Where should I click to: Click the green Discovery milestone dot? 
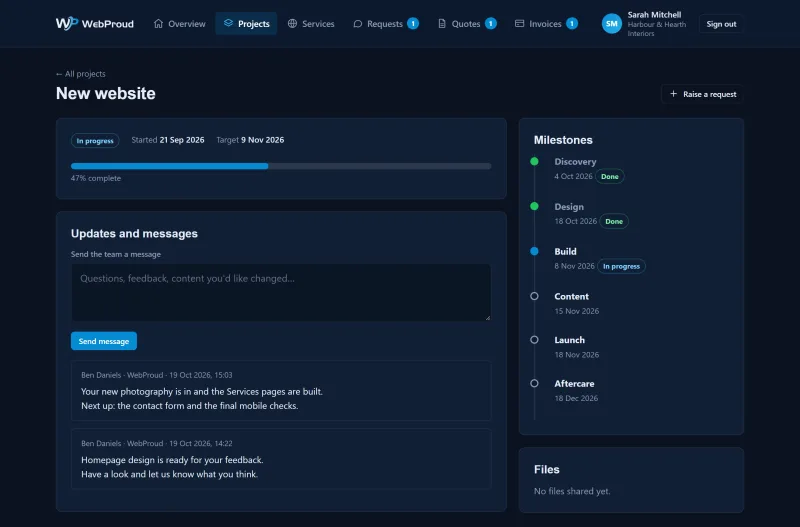click(x=534, y=161)
